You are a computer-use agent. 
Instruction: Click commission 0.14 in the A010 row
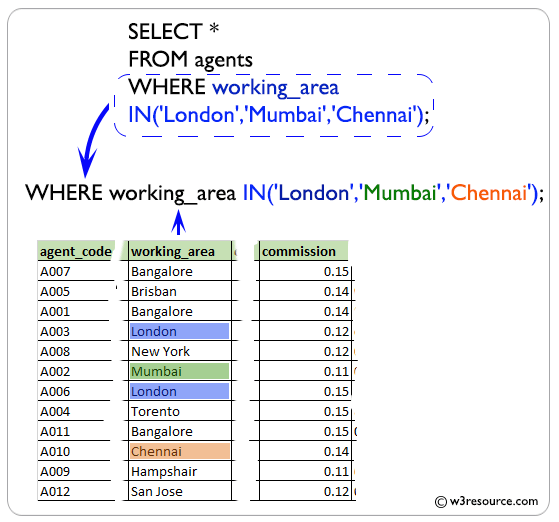(305, 451)
